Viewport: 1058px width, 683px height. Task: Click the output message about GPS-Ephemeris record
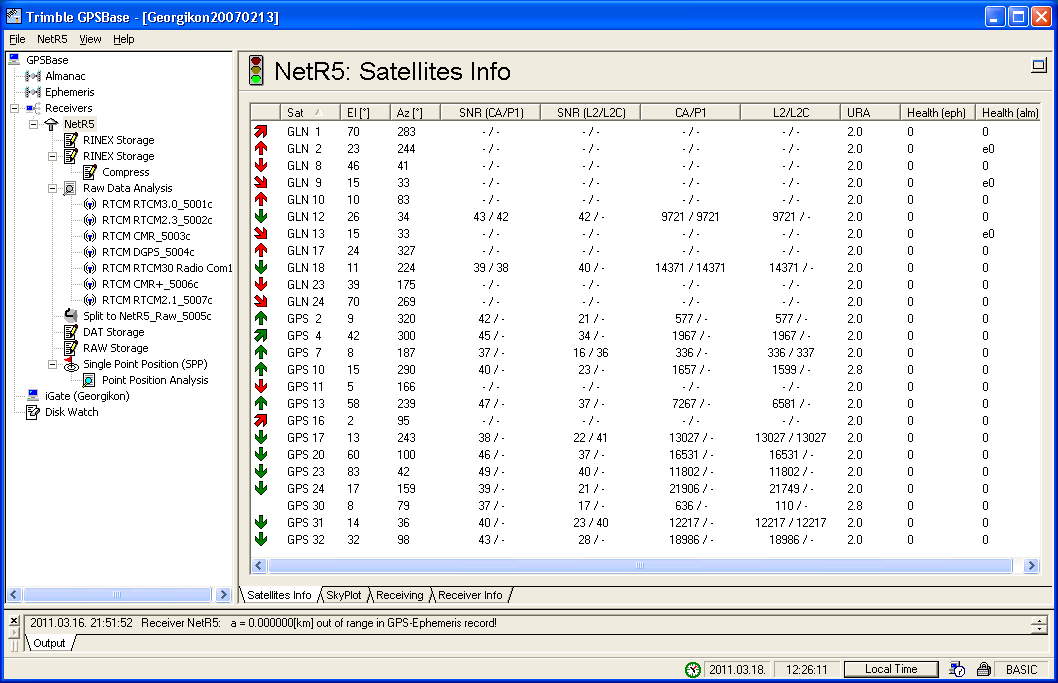click(263, 623)
